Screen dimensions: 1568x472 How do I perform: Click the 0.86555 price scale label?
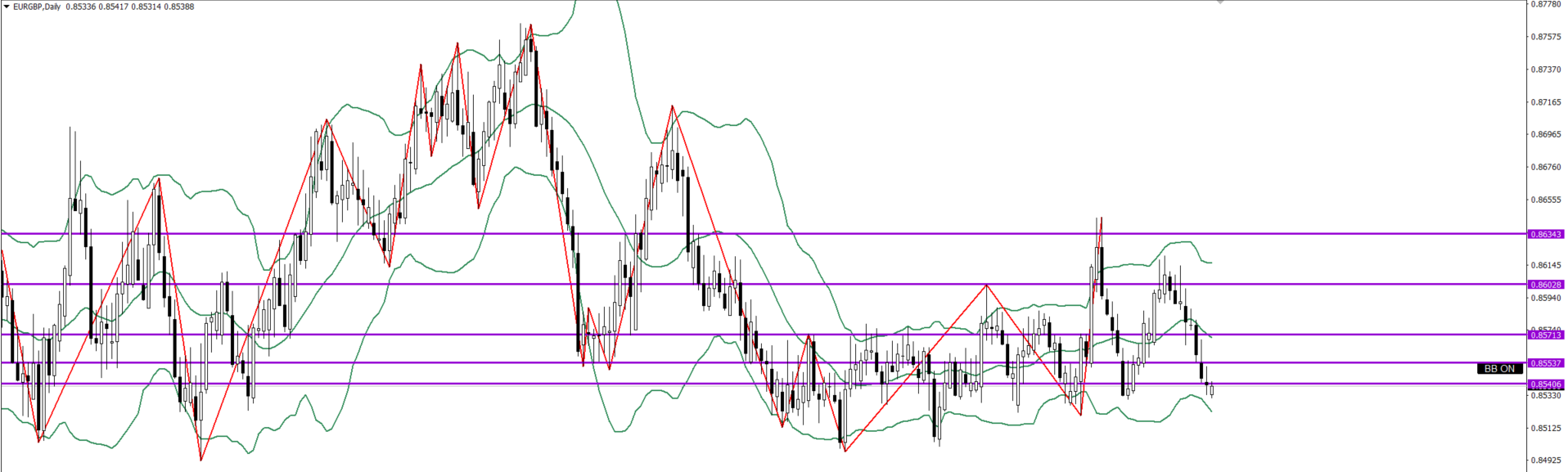point(1546,200)
